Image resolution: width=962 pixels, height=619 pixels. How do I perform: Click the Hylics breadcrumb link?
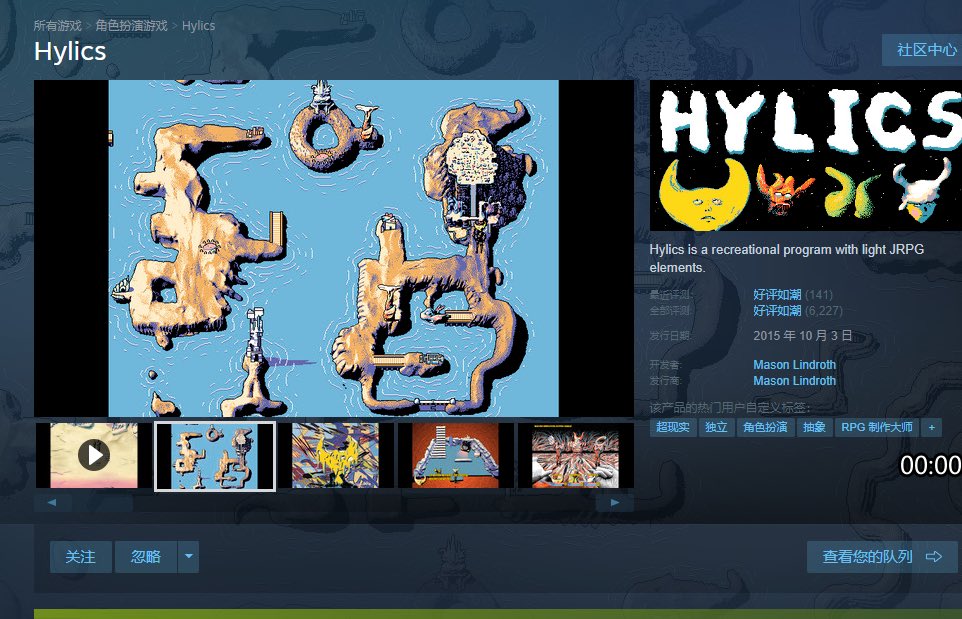[198, 26]
